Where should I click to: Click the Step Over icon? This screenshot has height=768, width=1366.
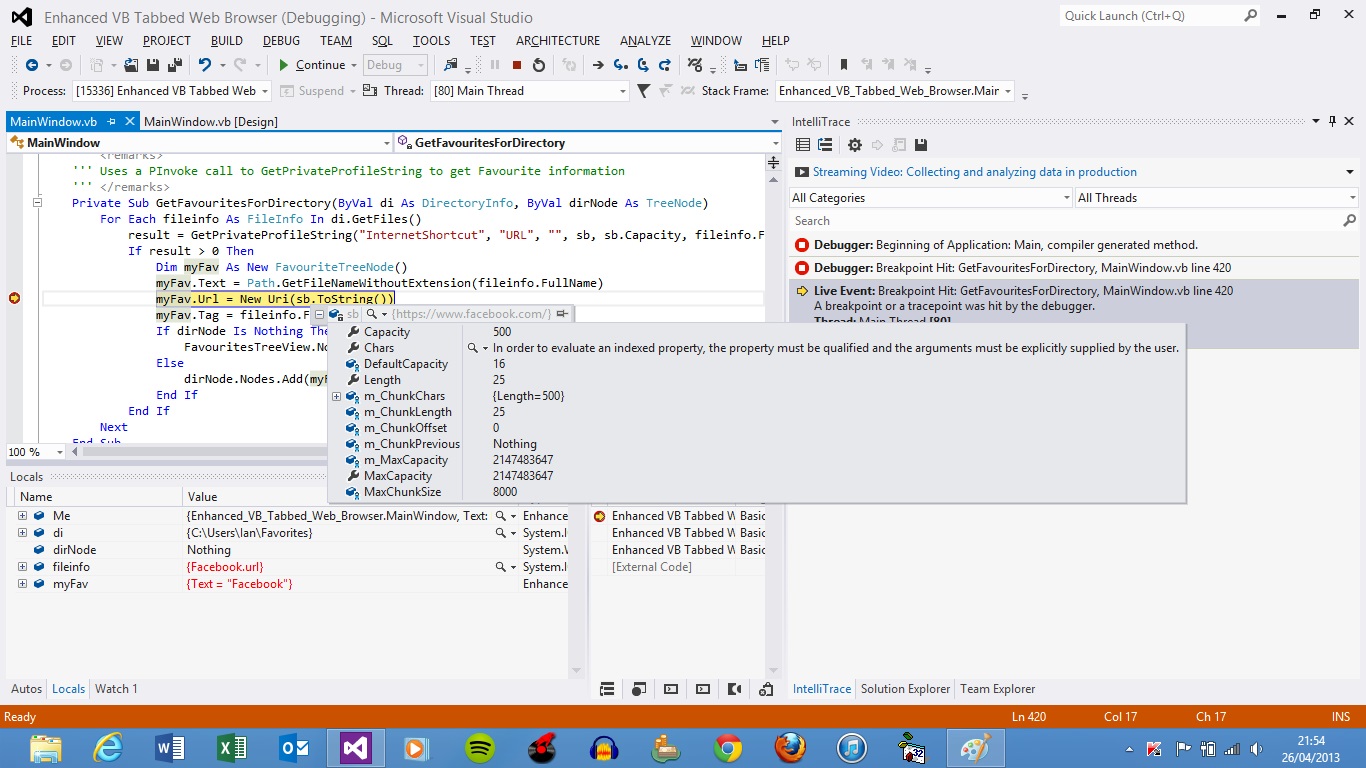tap(643, 65)
